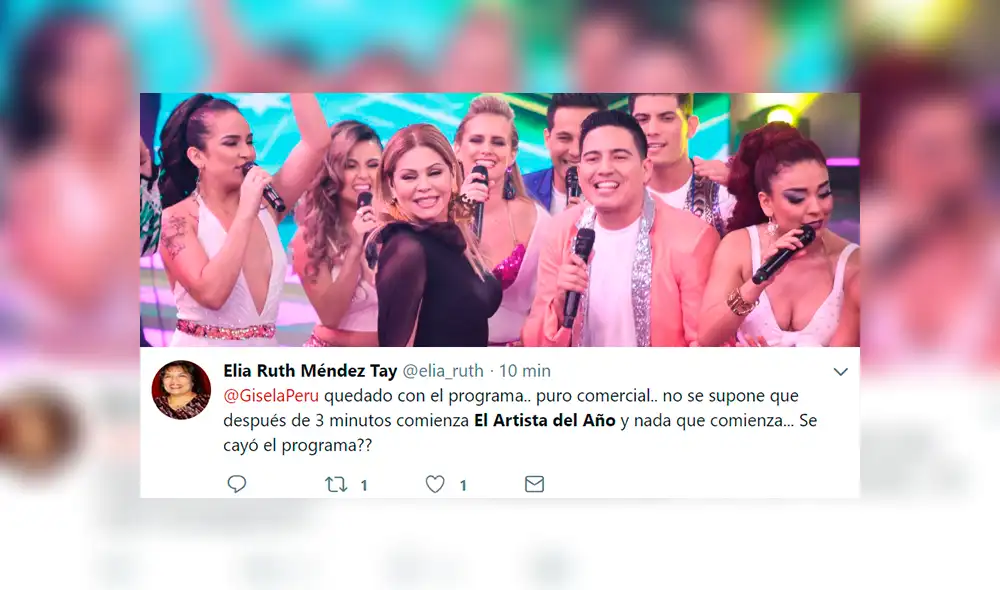This screenshot has height=590, width=1000.
Task: Open the 10 min timestamp link
Action: pos(524,371)
